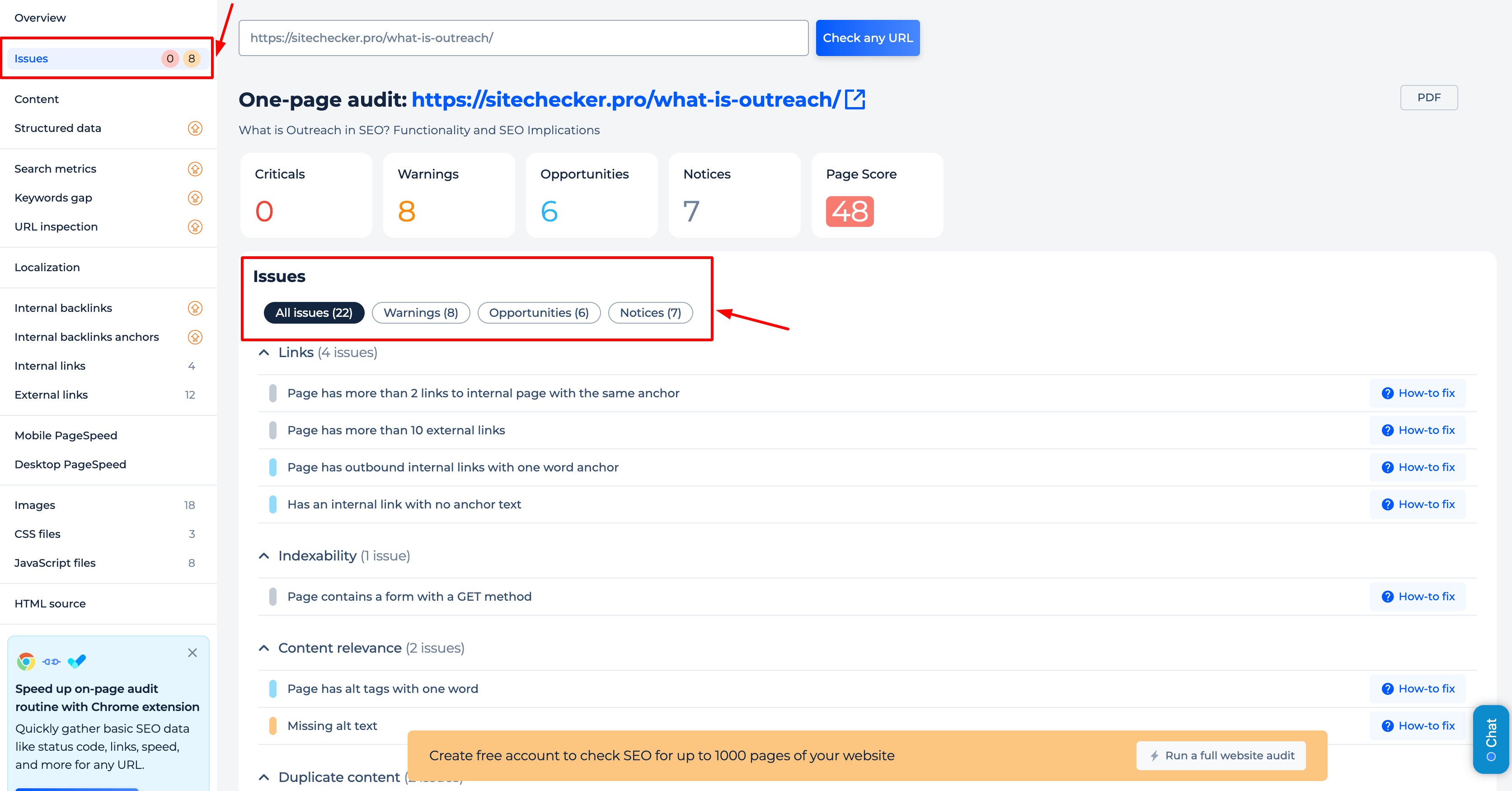The width and height of the screenshot is (1512, 791).
Task: Open audited URL via external link icon
Action: click(855, 99)
